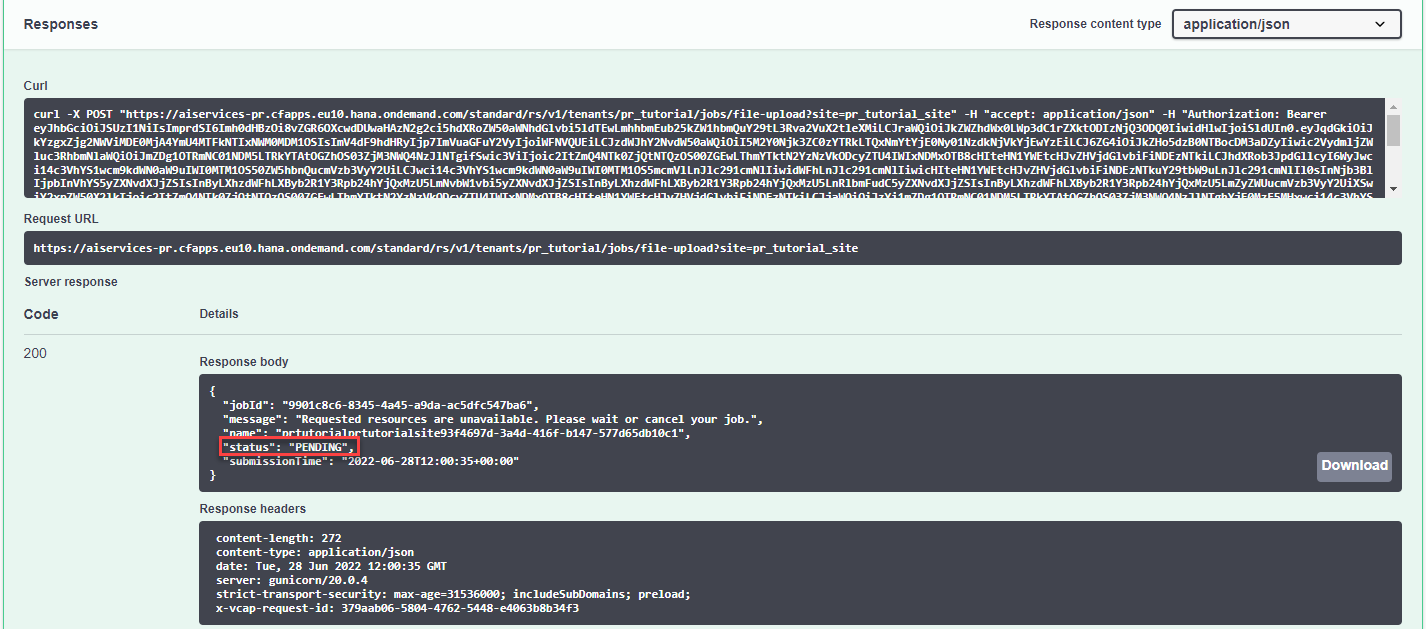Click the Details column header
The width and height of the screenshot is (1426, 629).
(x=219, y=314)
